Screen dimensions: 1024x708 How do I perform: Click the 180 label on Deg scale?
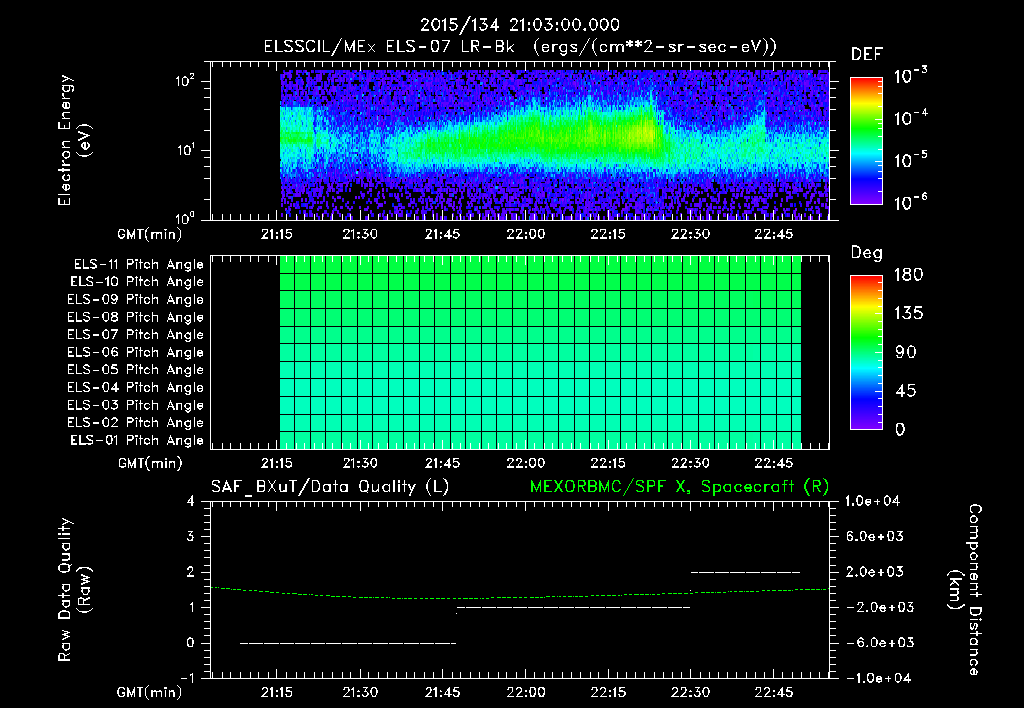point(908,275)
